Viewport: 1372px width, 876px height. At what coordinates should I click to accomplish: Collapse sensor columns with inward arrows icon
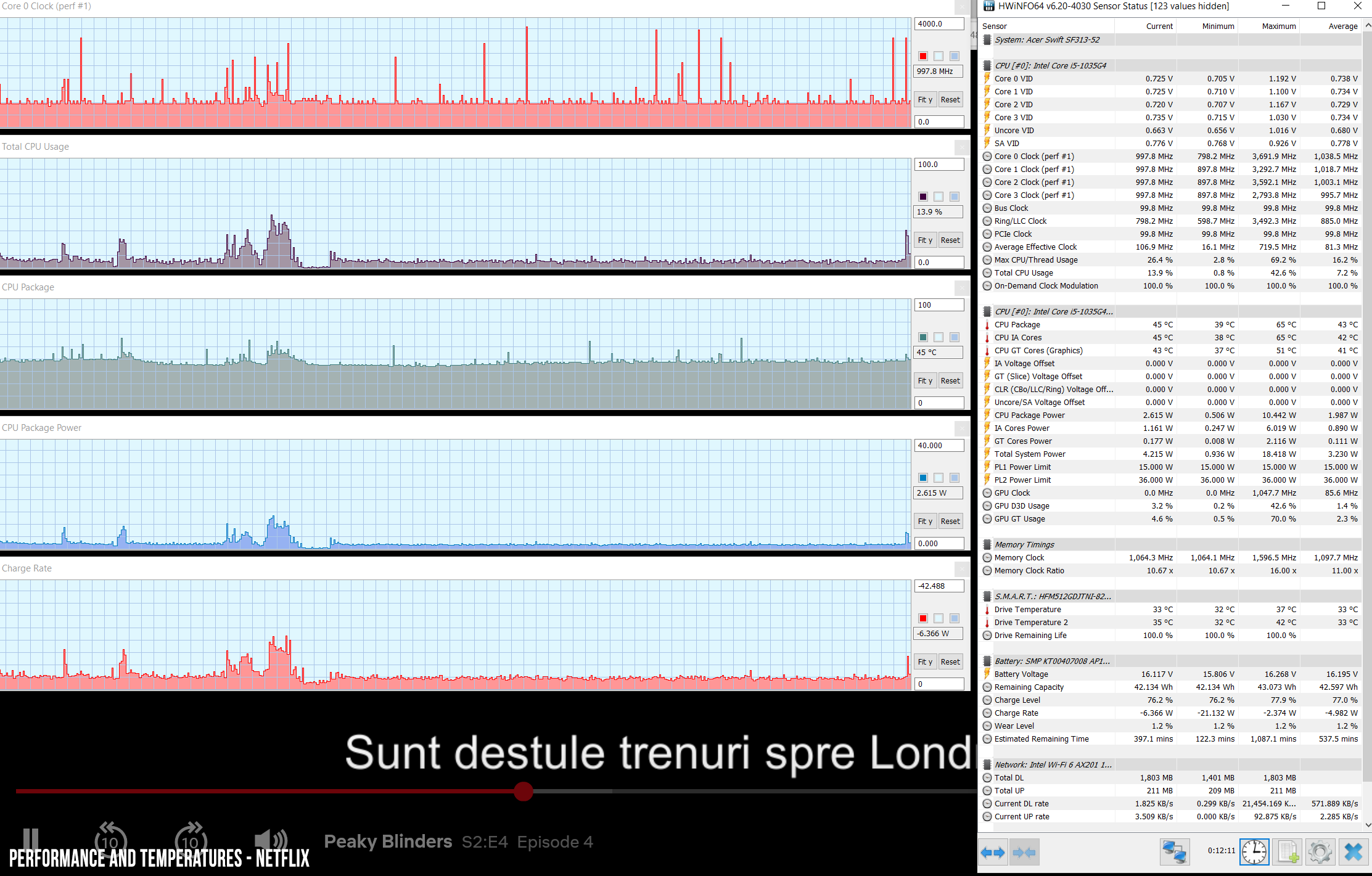click(1024, 853)
